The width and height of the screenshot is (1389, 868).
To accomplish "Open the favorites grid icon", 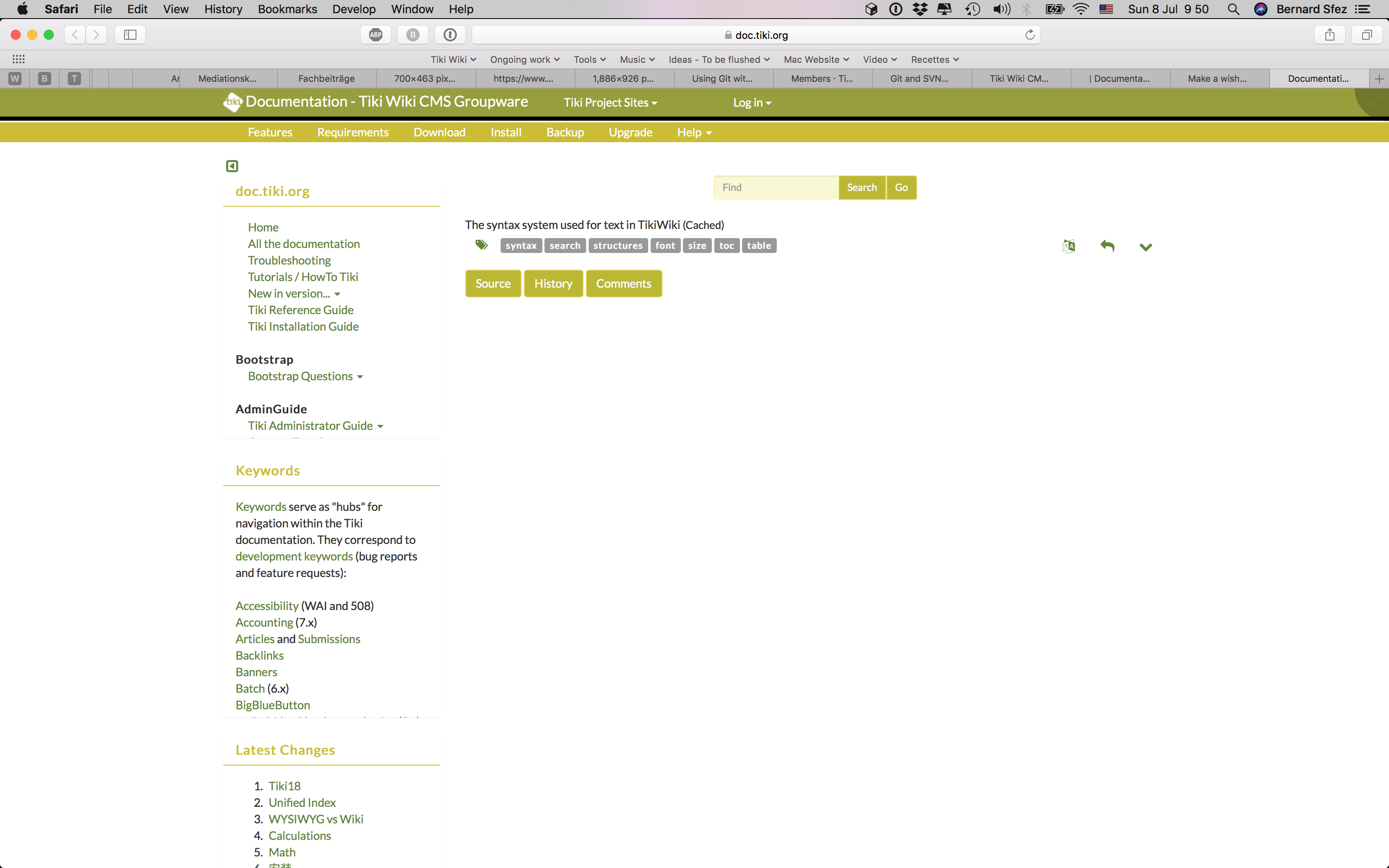I will pos(18,59).
